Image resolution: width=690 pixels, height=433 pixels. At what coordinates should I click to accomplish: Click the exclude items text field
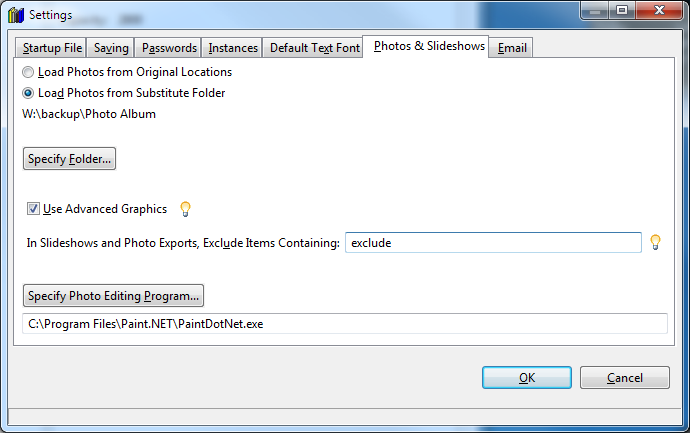pos(492,243)
